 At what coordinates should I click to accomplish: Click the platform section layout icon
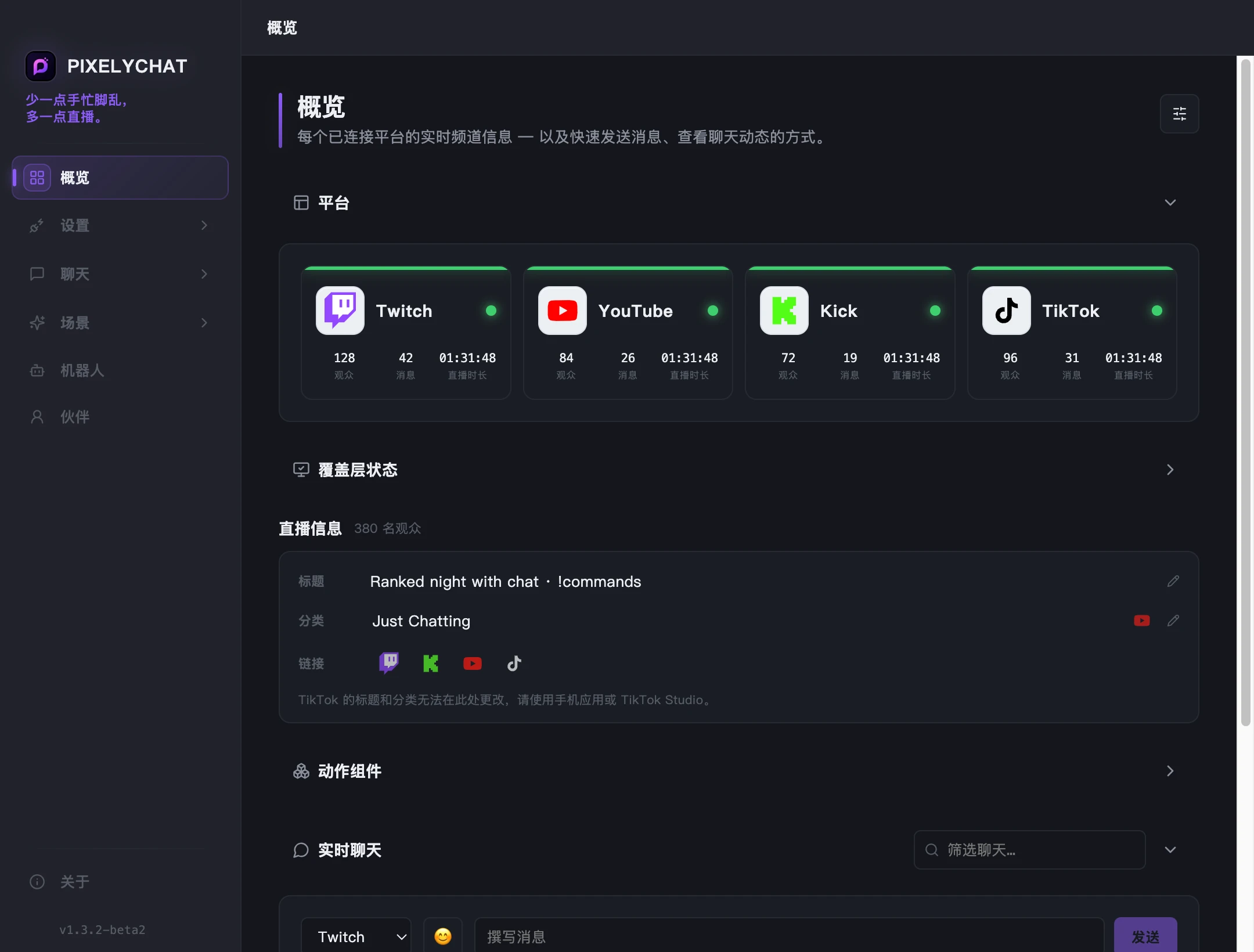[301, 203]
